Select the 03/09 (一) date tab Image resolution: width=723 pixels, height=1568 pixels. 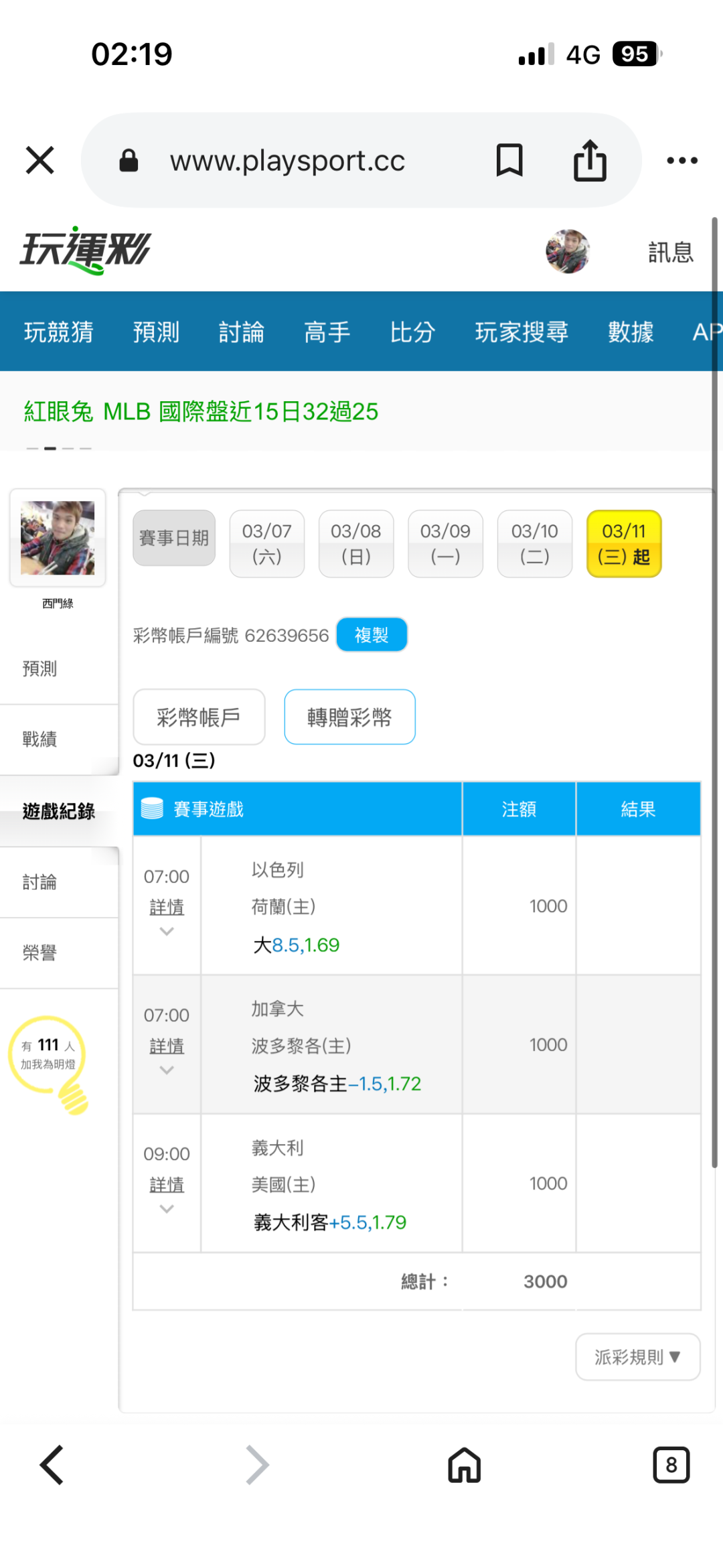tap(445, 544)
